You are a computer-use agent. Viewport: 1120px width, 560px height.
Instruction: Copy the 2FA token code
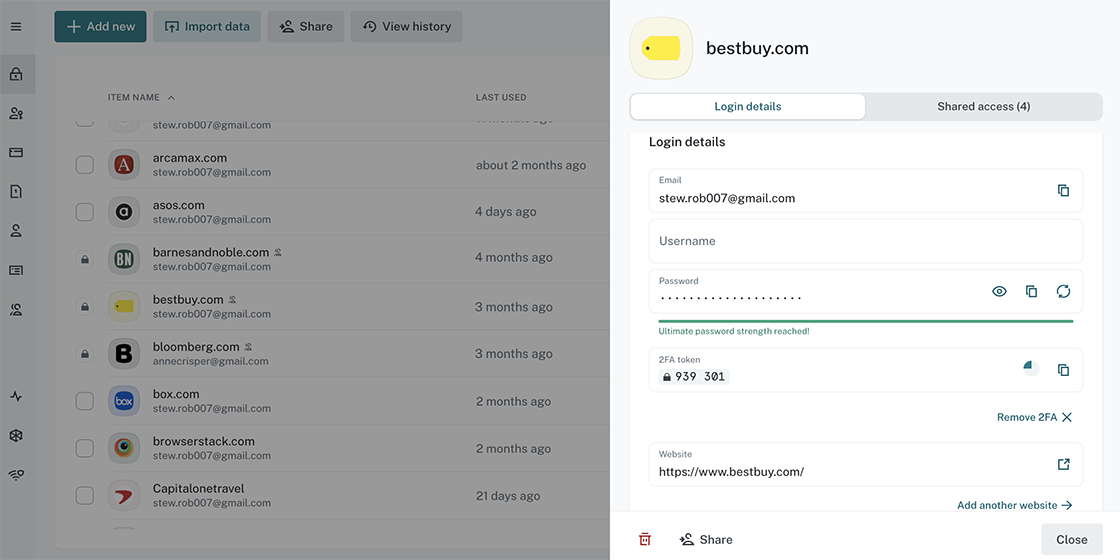(x=1063, y=370)
